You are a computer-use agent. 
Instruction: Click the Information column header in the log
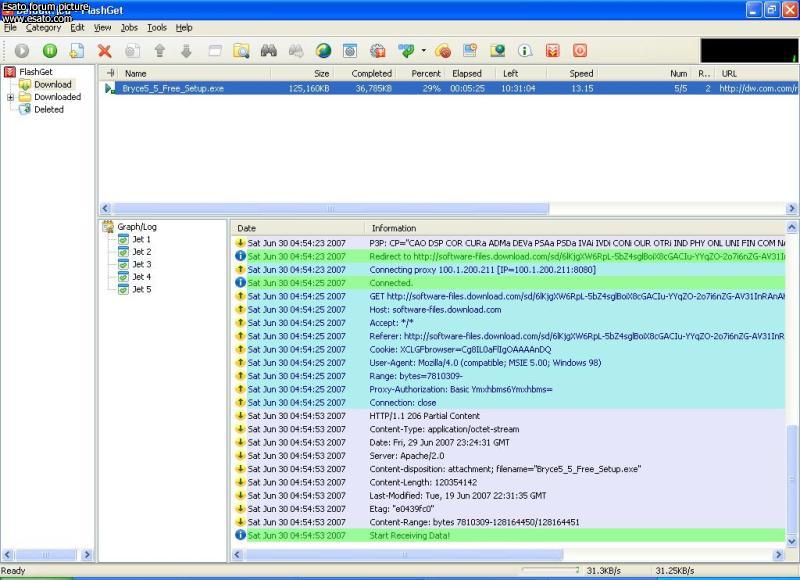575,228
